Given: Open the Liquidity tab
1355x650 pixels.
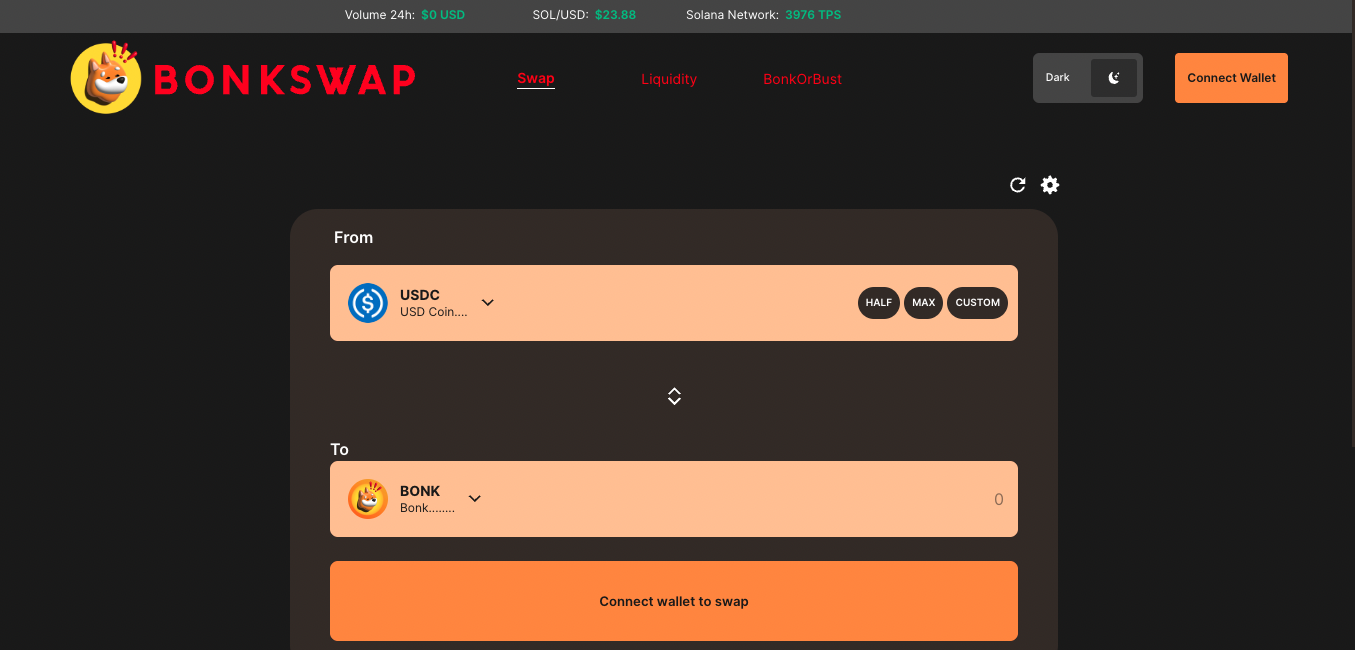Looking at the screenshot, I should [x=669, y=79].
